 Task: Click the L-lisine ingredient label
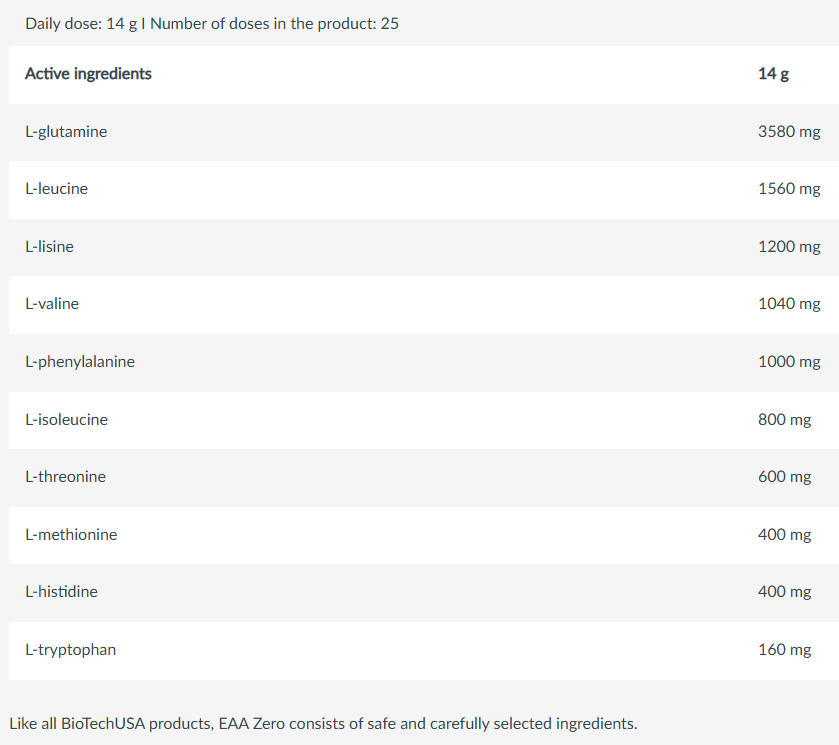(50, 247)
